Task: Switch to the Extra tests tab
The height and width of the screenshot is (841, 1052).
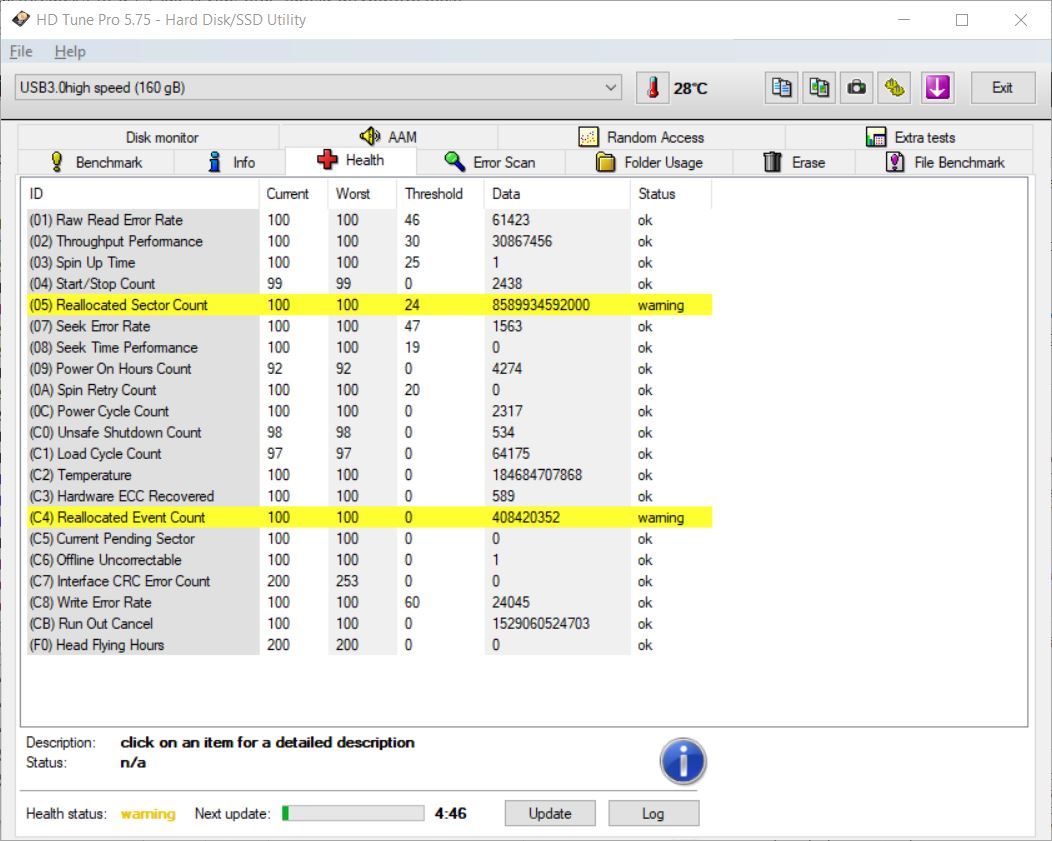Action: pyautogui.click(x=909, y=137)
